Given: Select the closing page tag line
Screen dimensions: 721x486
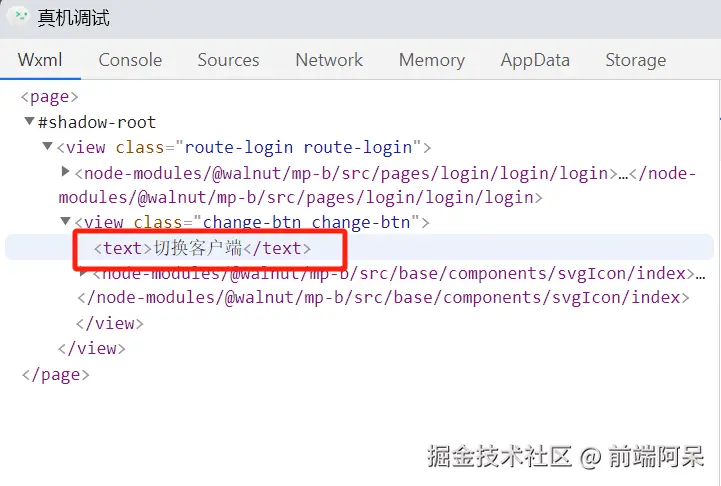Looking at the screenshot, I should (x=55, y=374).
